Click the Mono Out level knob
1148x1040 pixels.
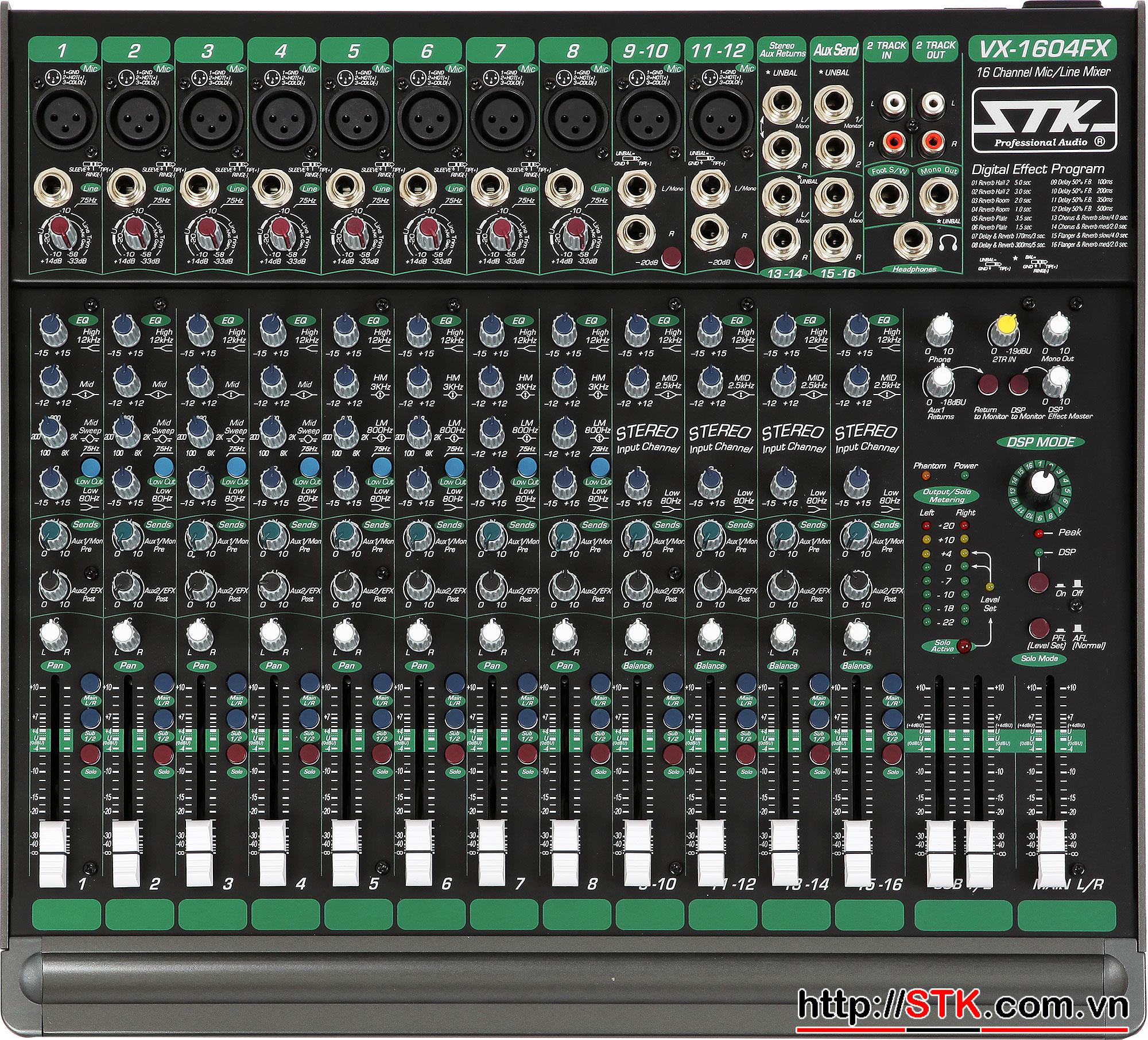coord(1056,329)
